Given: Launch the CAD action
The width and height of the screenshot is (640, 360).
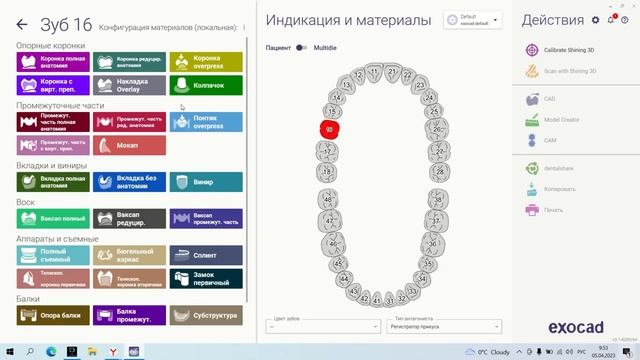Looking at the screenshot, I should 540,99.
